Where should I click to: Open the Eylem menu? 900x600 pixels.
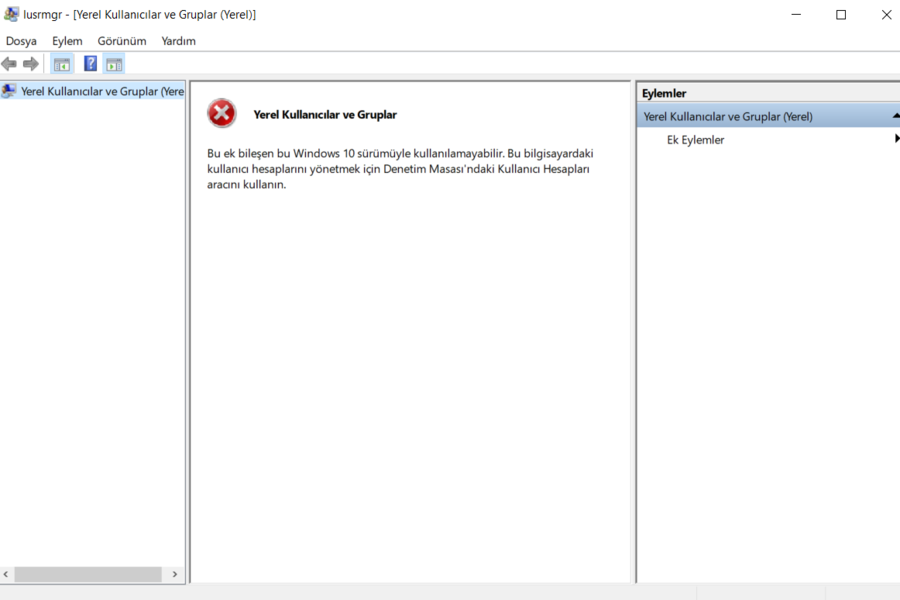(67, 41)
